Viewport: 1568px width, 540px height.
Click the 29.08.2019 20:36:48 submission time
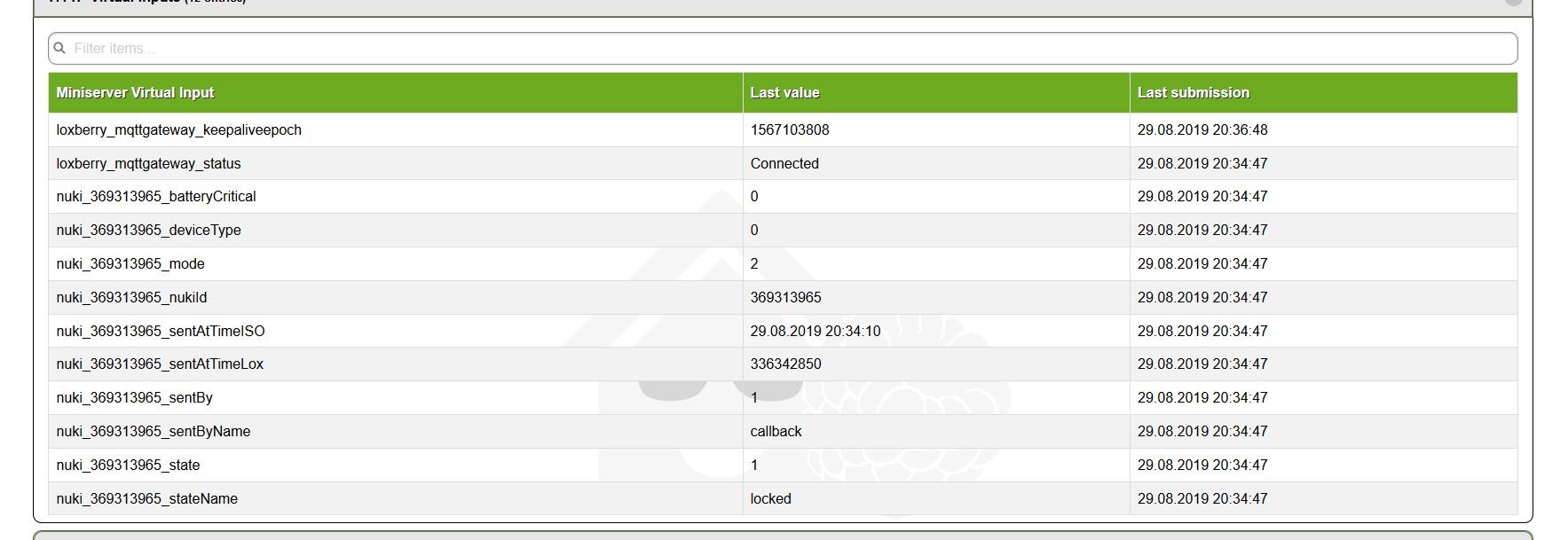1202,129
